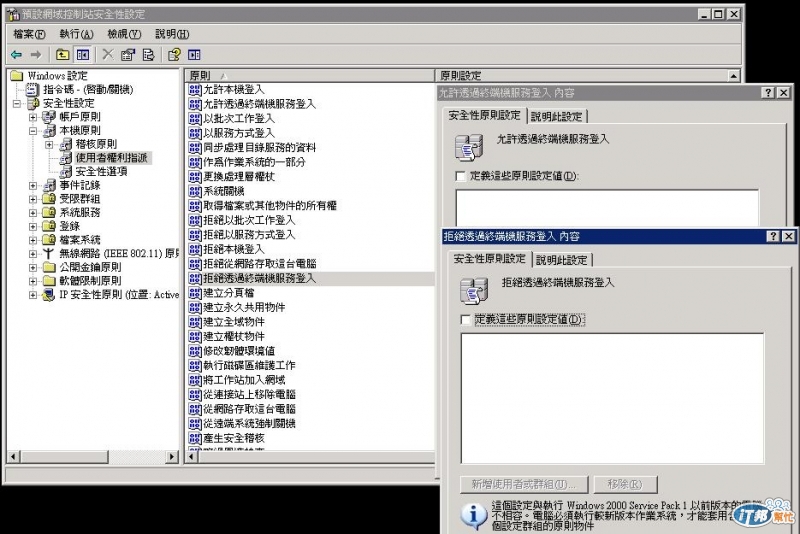Viewport: 800px width, 534px height.
Task: Expand the 系統服務 tree node
Action: coord(33,213)
